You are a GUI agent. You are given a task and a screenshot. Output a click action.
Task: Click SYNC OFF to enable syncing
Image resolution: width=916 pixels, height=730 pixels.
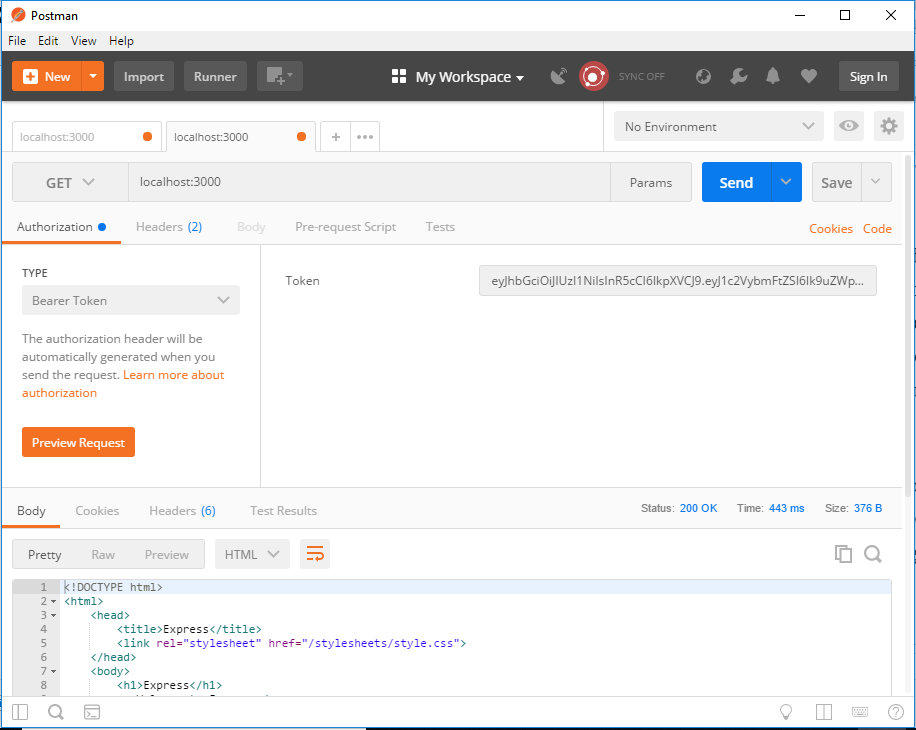click(641, 76)
